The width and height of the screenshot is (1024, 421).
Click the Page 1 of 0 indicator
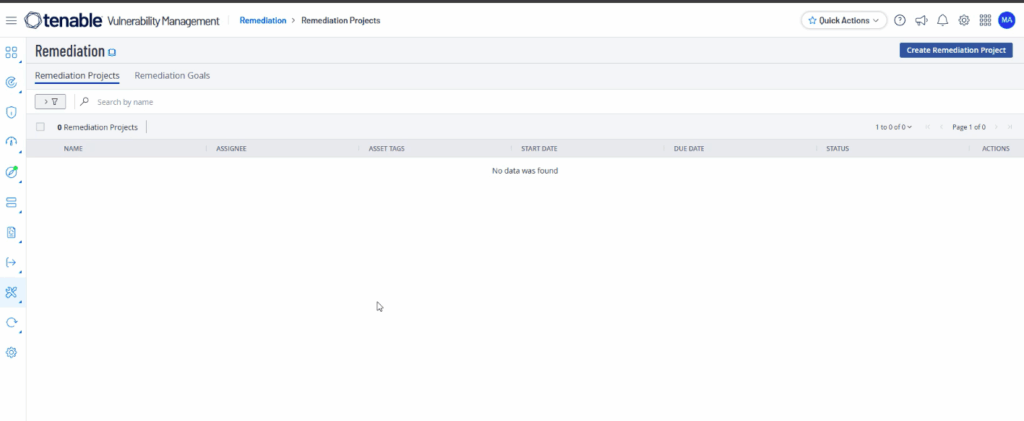[x=969, y=127]
